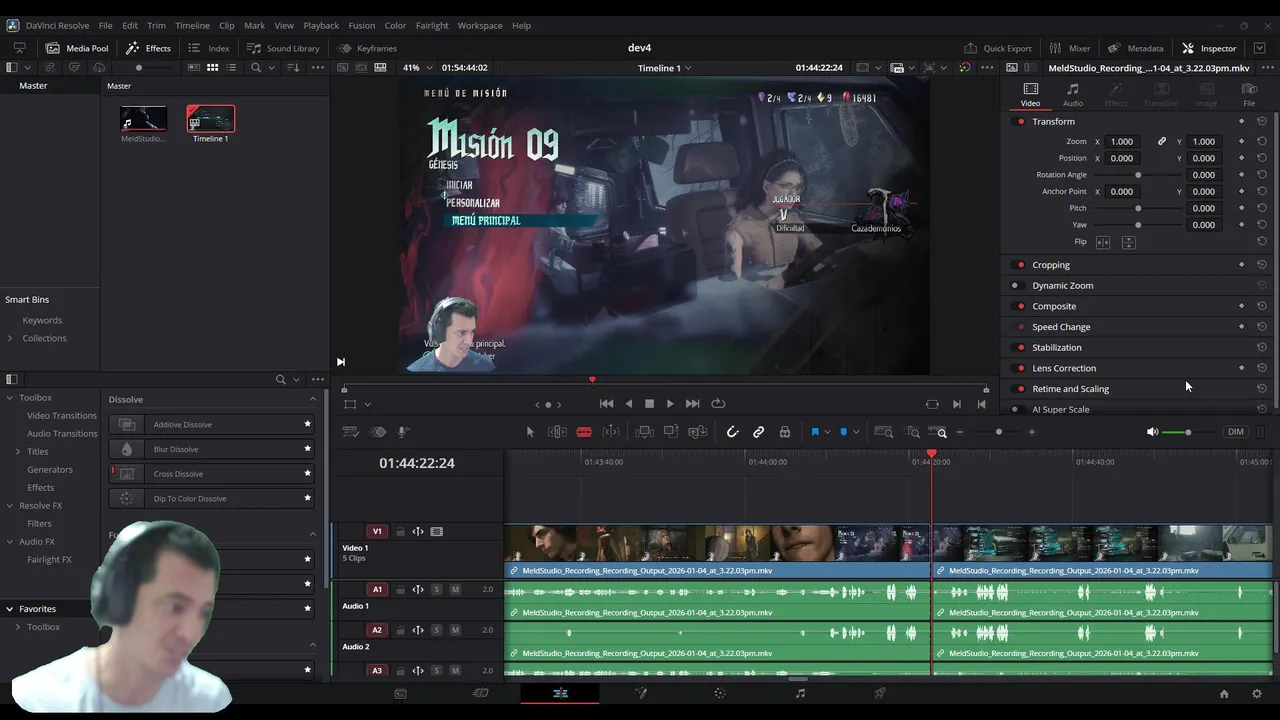Toggle Composite section enable dot
Viewport: 1280px width, 720px height.
pos(1020,306)
